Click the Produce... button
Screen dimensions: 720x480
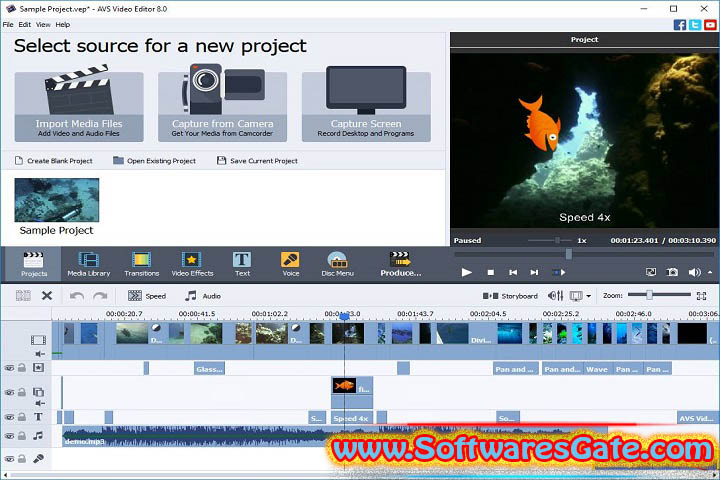[400, 264]
